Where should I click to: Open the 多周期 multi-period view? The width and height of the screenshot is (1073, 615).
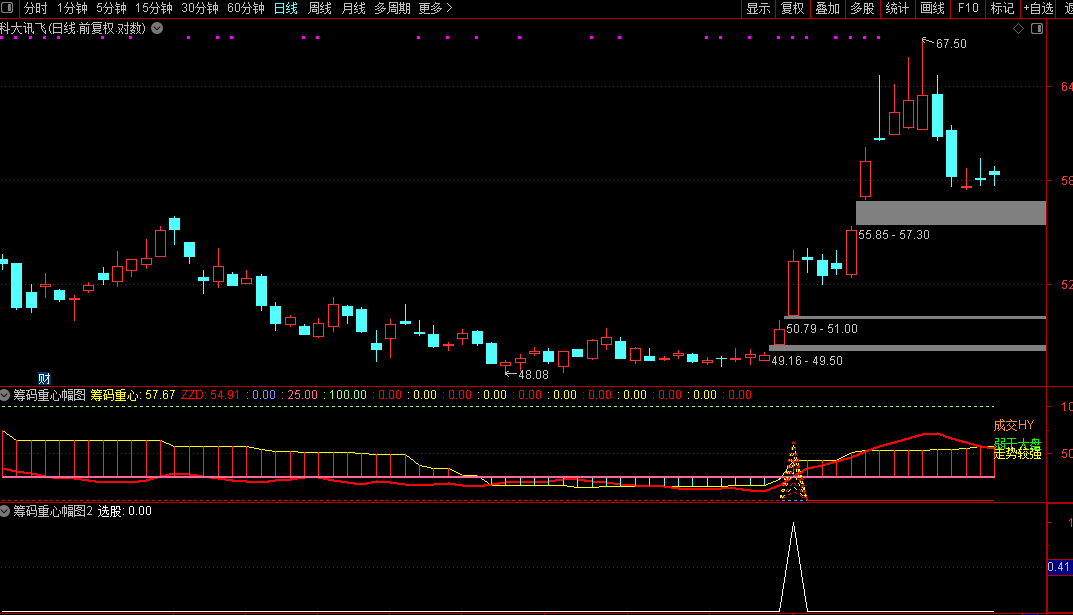pos(392,8)
